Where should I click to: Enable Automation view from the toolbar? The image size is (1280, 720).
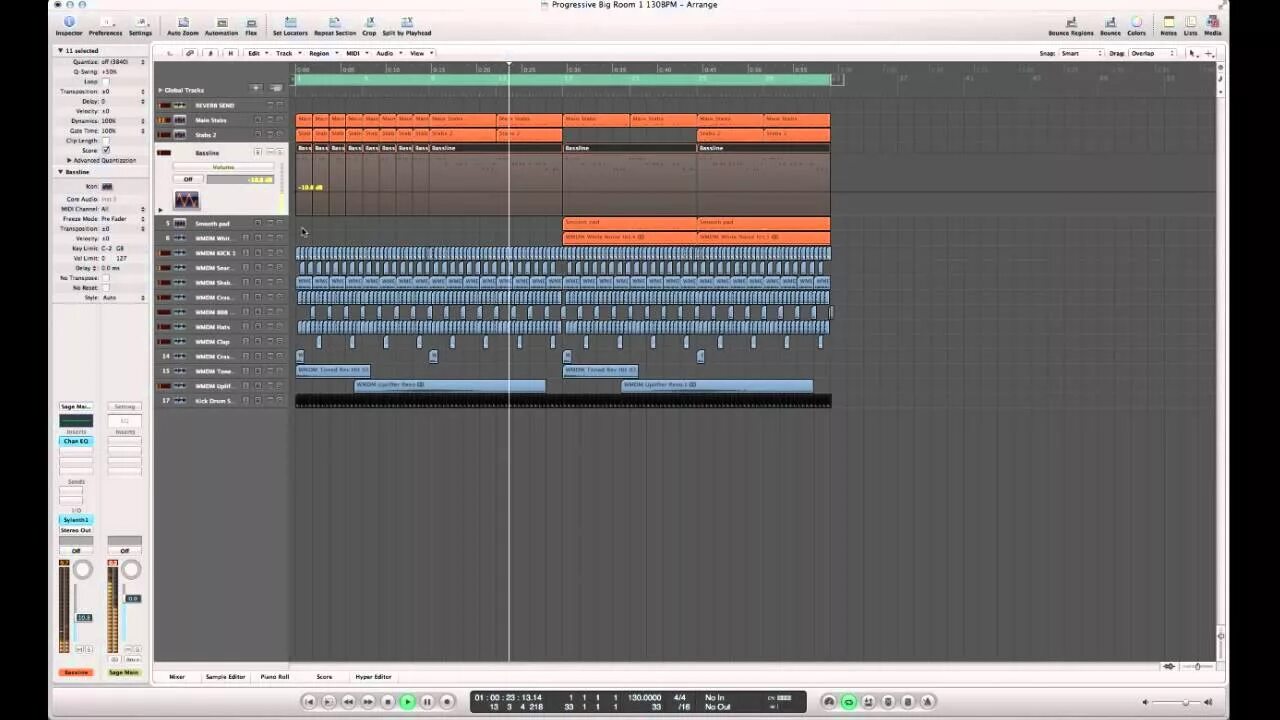221,26
